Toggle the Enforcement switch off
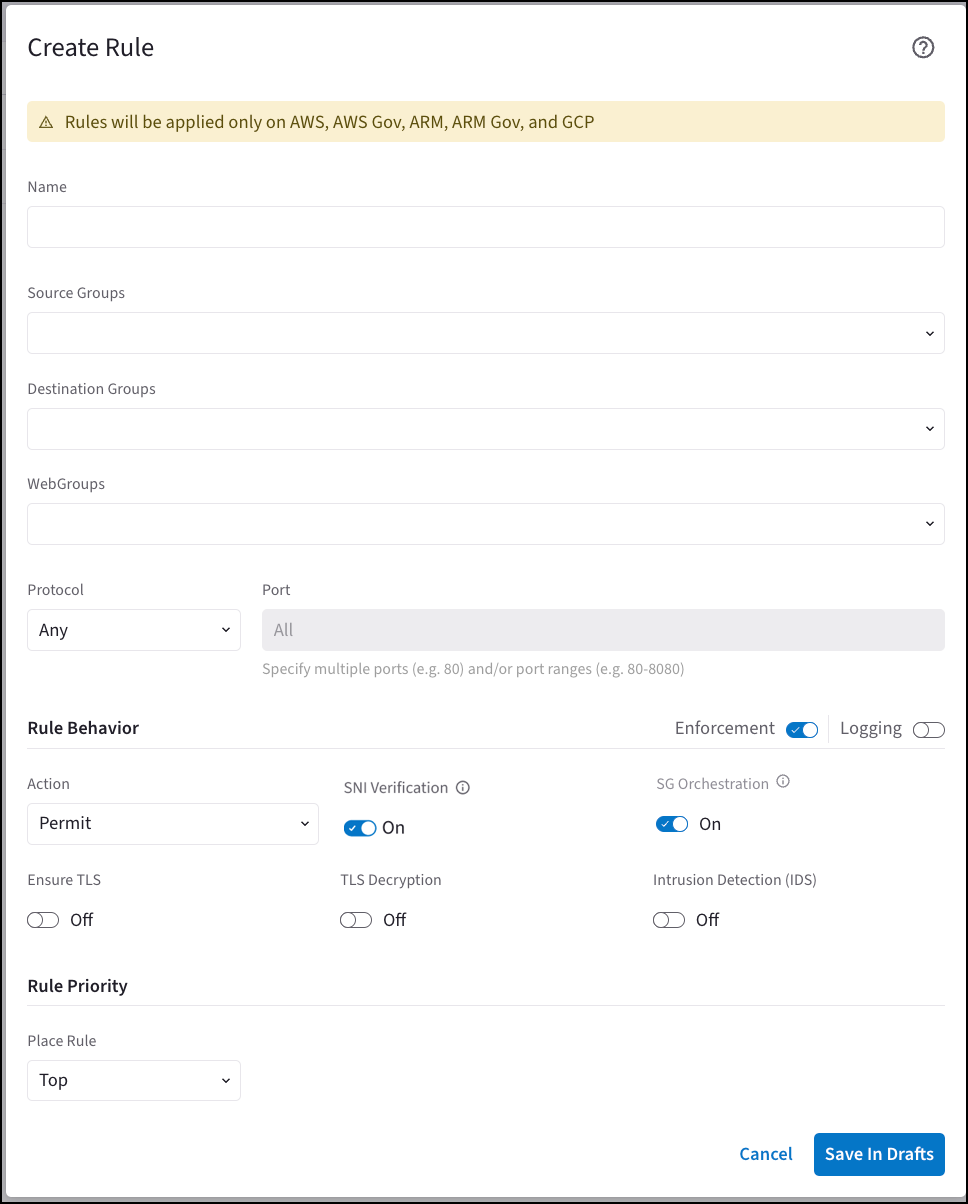Viewport: 968px width, 1204px height. pyautogui.click(x=802, y=730)
